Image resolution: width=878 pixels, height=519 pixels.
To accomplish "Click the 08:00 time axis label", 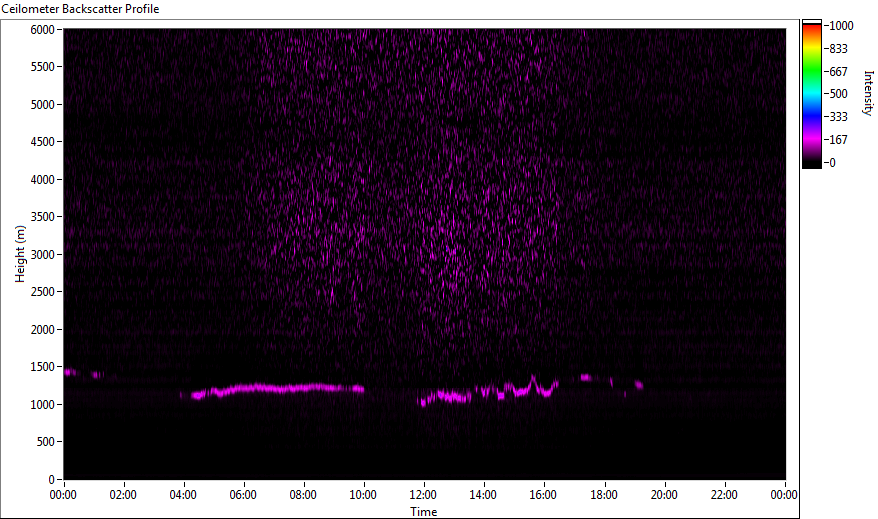I will click(303, 495).
